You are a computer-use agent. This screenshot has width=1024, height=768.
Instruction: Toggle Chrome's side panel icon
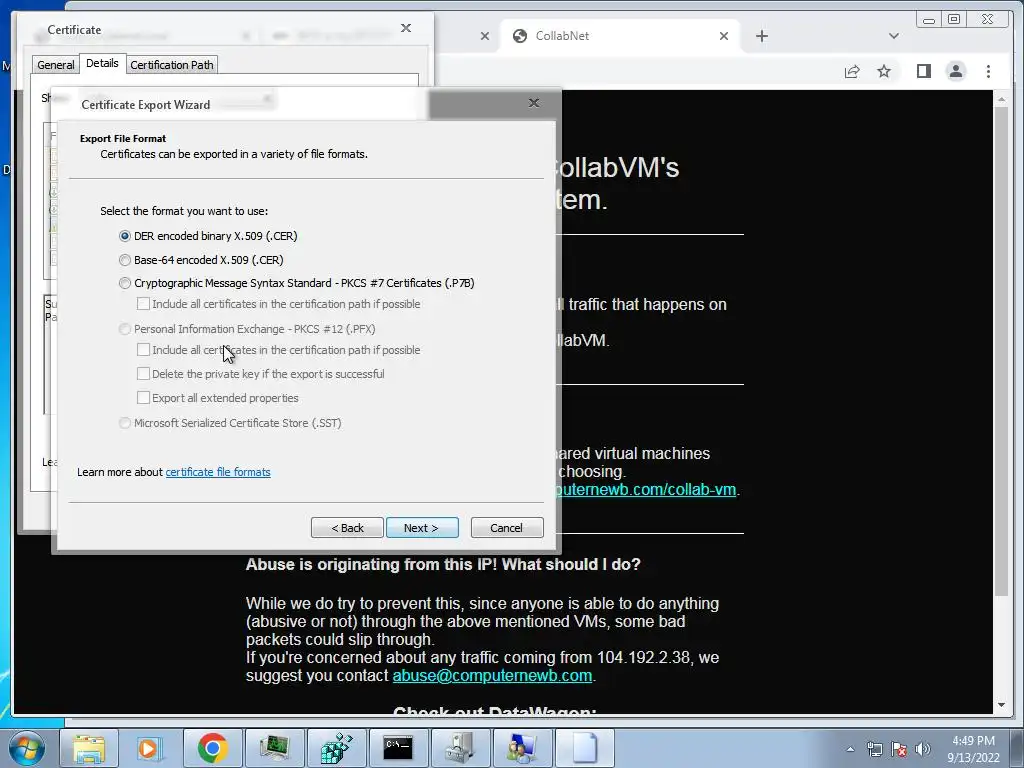click(x=923, y=71)
